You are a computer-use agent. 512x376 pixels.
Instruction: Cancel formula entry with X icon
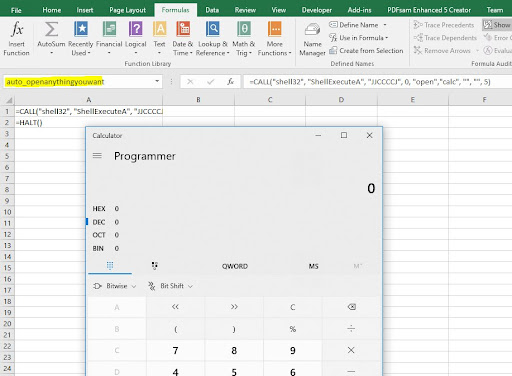190,82
